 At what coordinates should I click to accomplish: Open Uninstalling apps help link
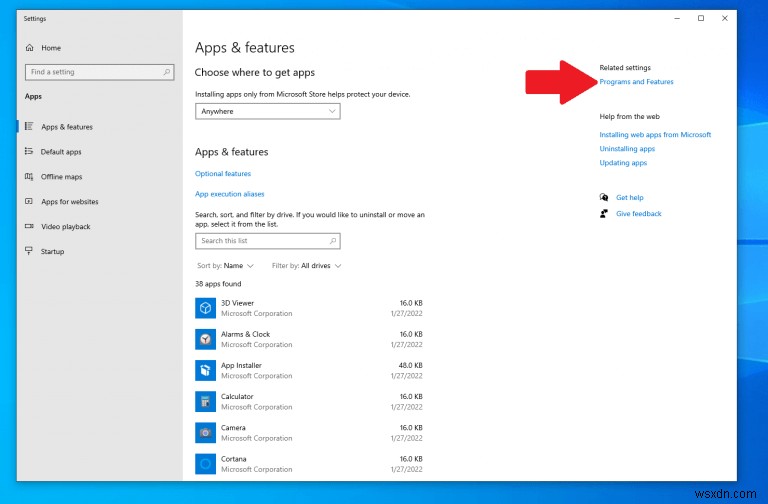[x=627, y=149]
